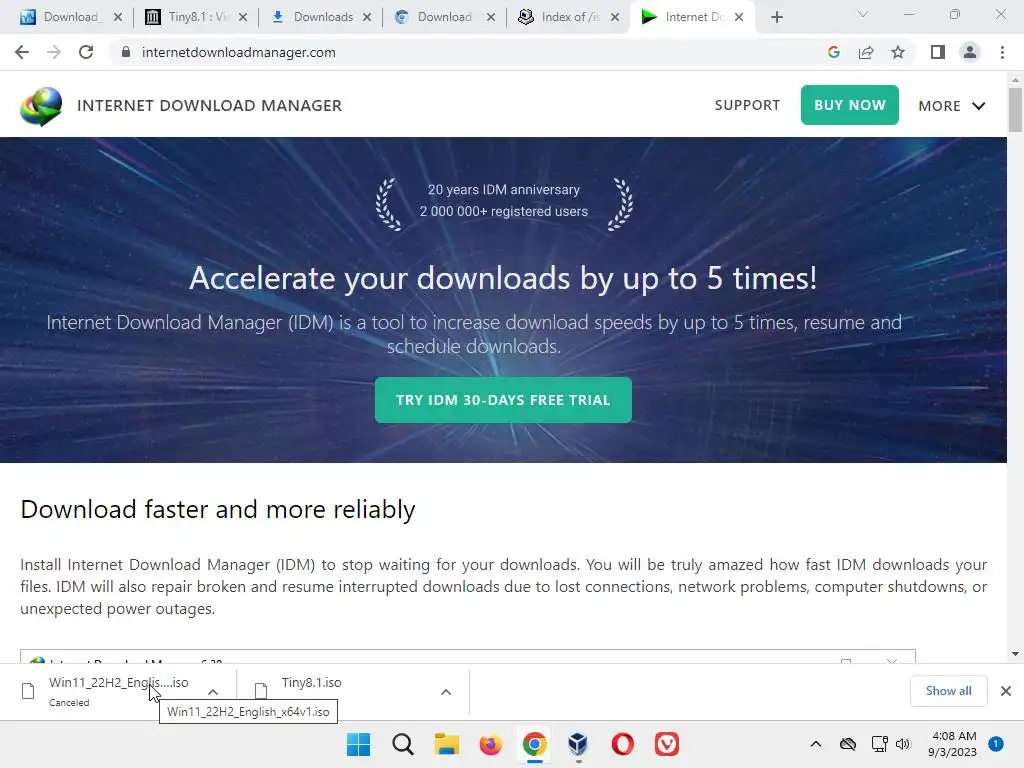Launch Opera from the taskbar
This screenshot has width=1024, height=768.
(x=622, y=744)
